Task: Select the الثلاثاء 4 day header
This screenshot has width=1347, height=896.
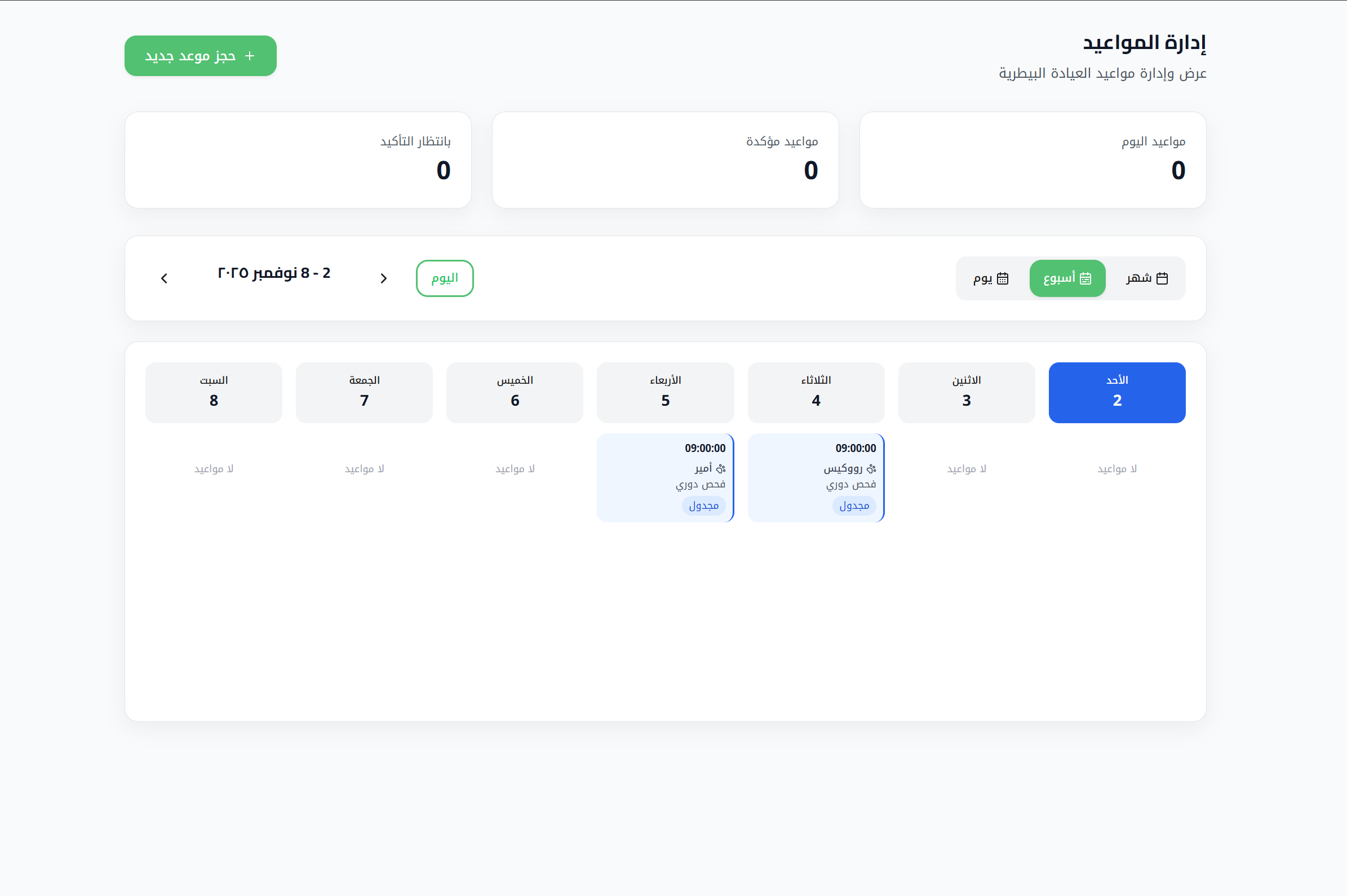Action: 816,393
